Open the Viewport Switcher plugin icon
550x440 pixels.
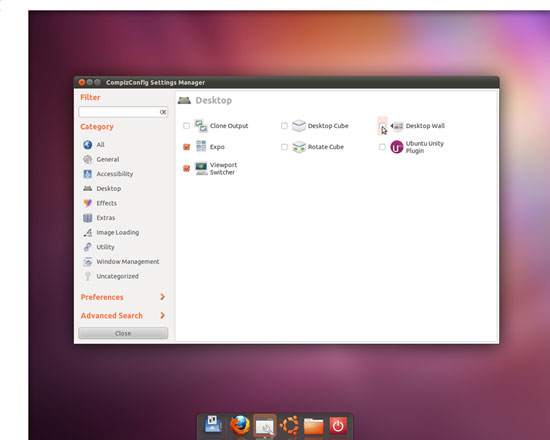point(201,168)
